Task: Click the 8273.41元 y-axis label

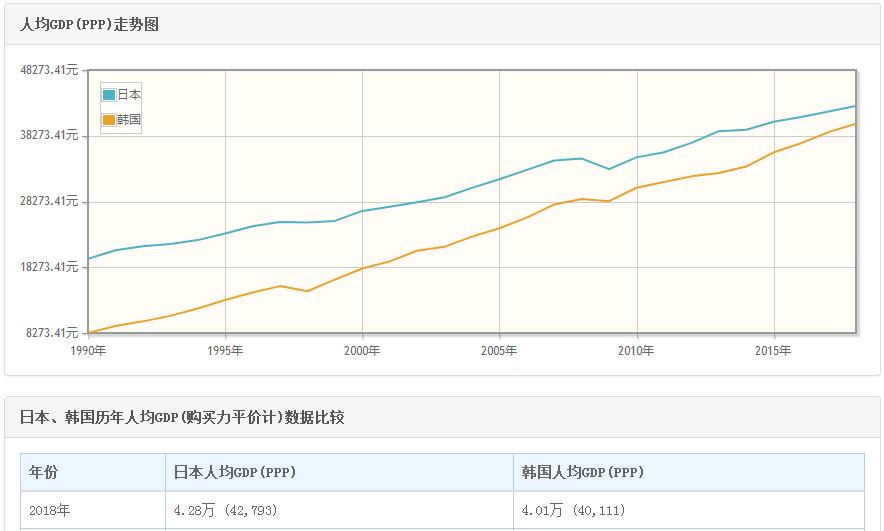Action: [52, 333]
